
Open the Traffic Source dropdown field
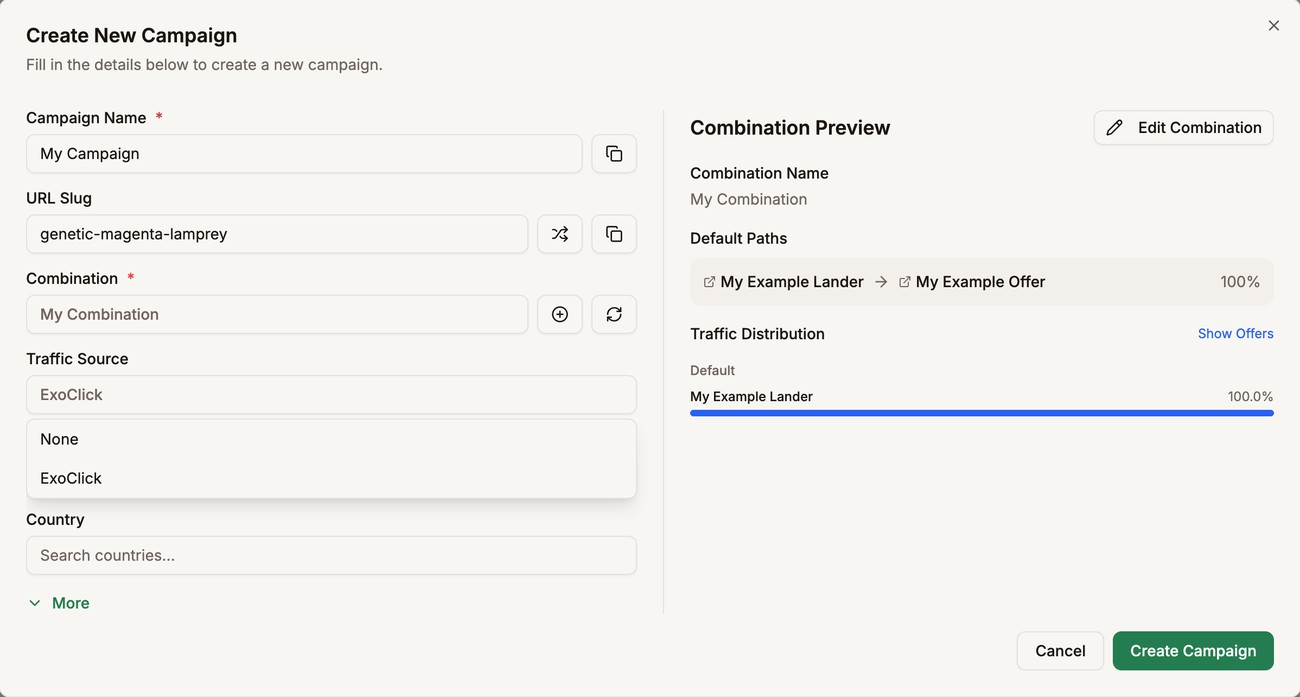point(331,394)
